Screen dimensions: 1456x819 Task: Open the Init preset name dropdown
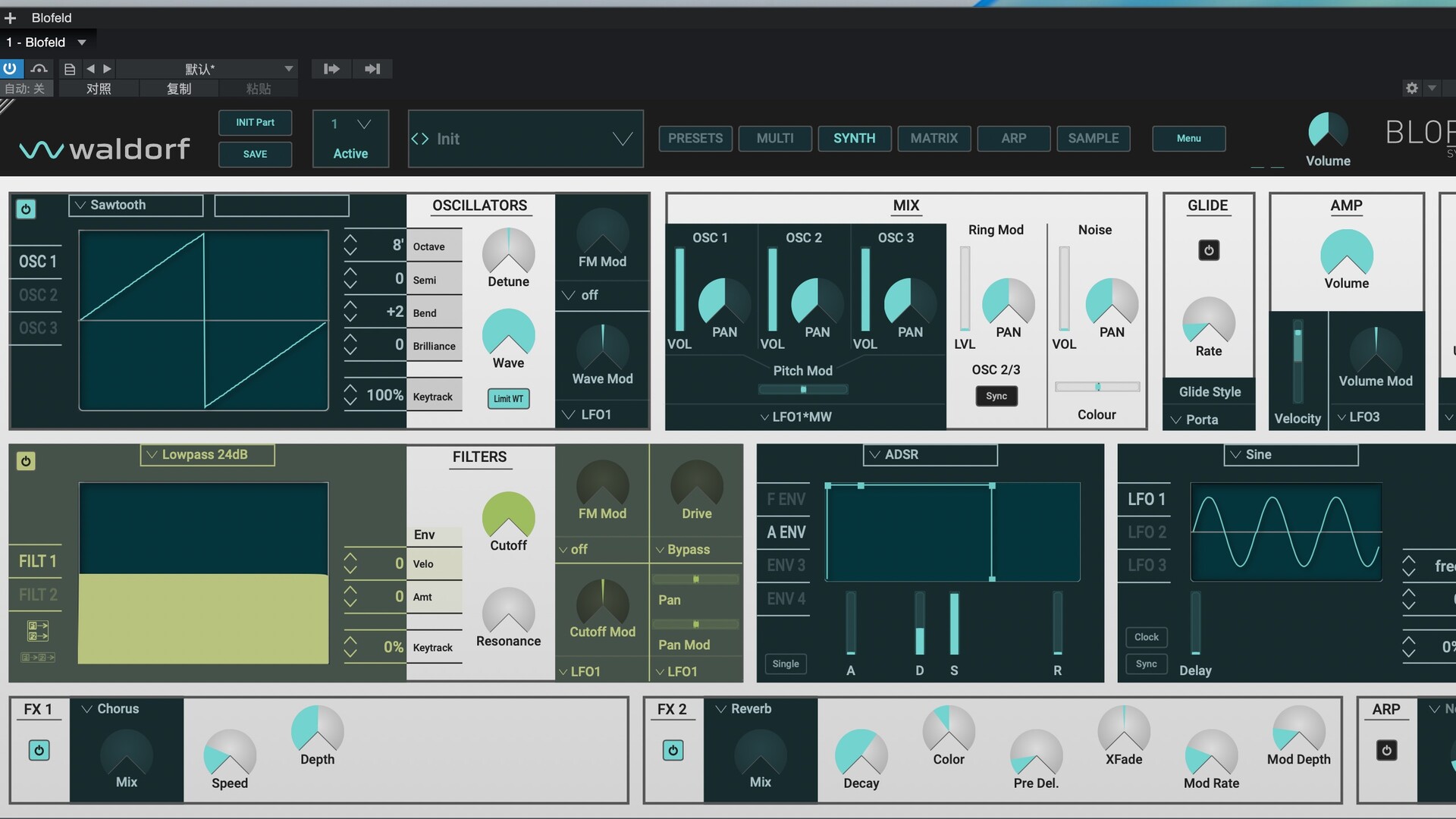526,139
